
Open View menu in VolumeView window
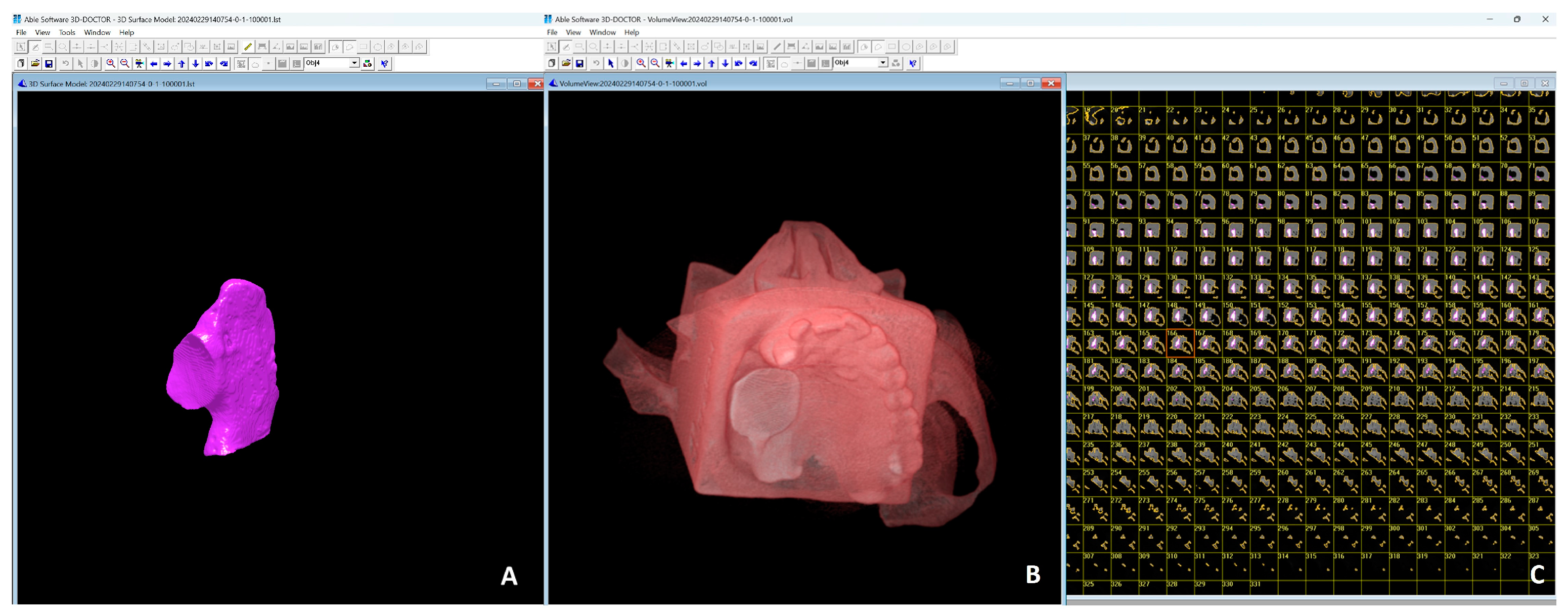pos(573,33)
